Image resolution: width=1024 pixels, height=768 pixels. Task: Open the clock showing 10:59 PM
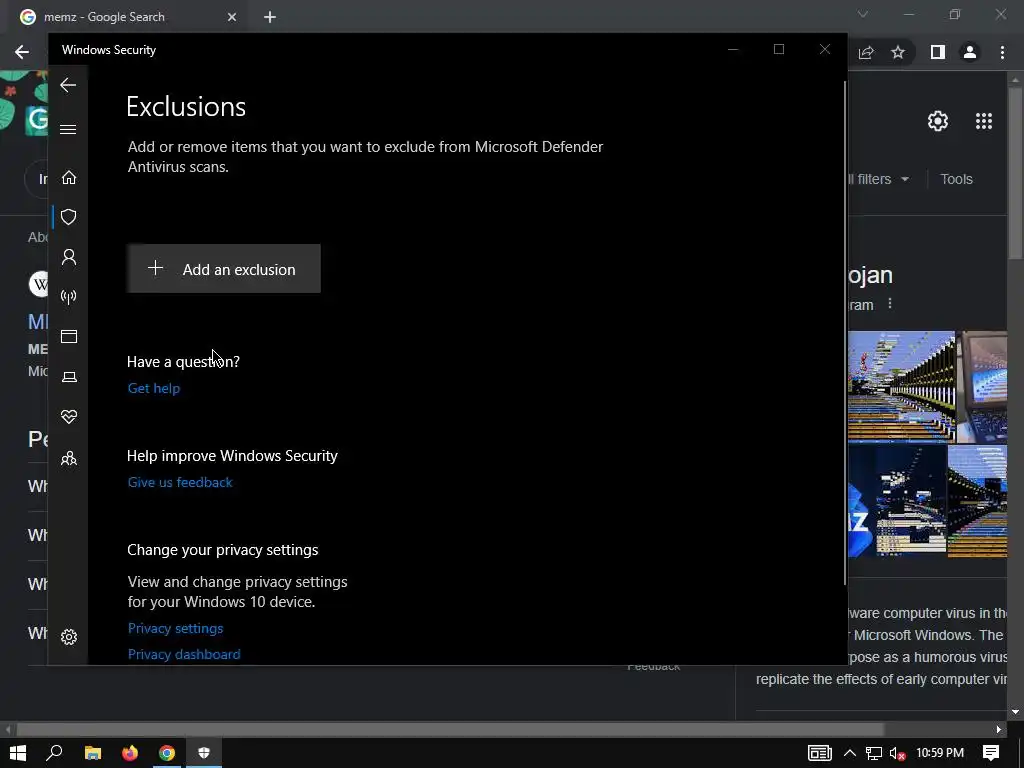pyautogui.click(x=940, y=753)
